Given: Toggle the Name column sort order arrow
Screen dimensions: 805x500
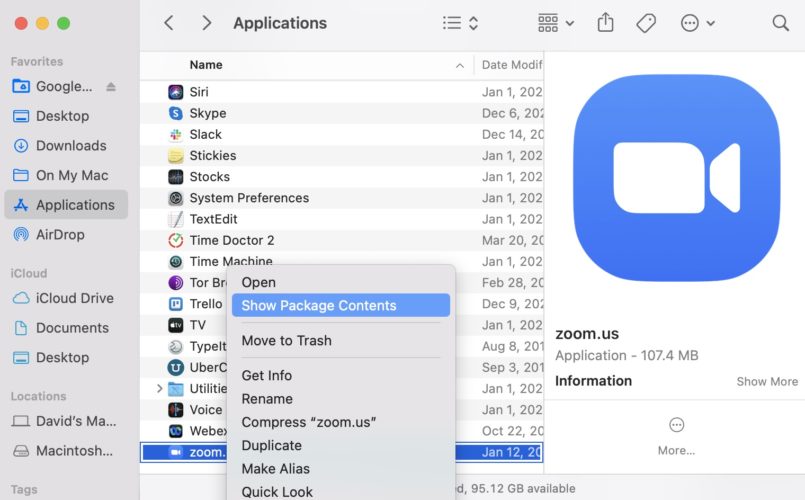Looking at the screenshot, I should point(459,65).
